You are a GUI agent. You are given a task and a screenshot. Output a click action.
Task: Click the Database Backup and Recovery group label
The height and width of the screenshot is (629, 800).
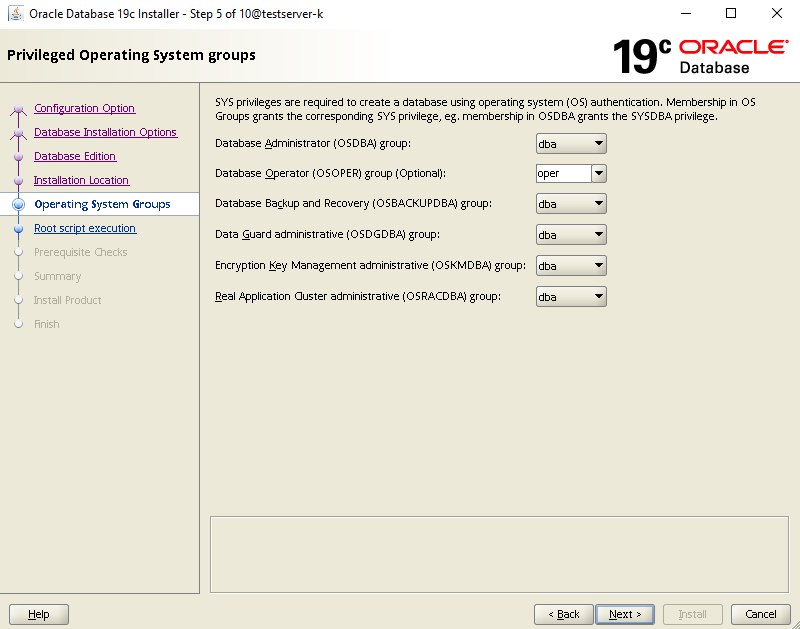[x=353, y=204]
